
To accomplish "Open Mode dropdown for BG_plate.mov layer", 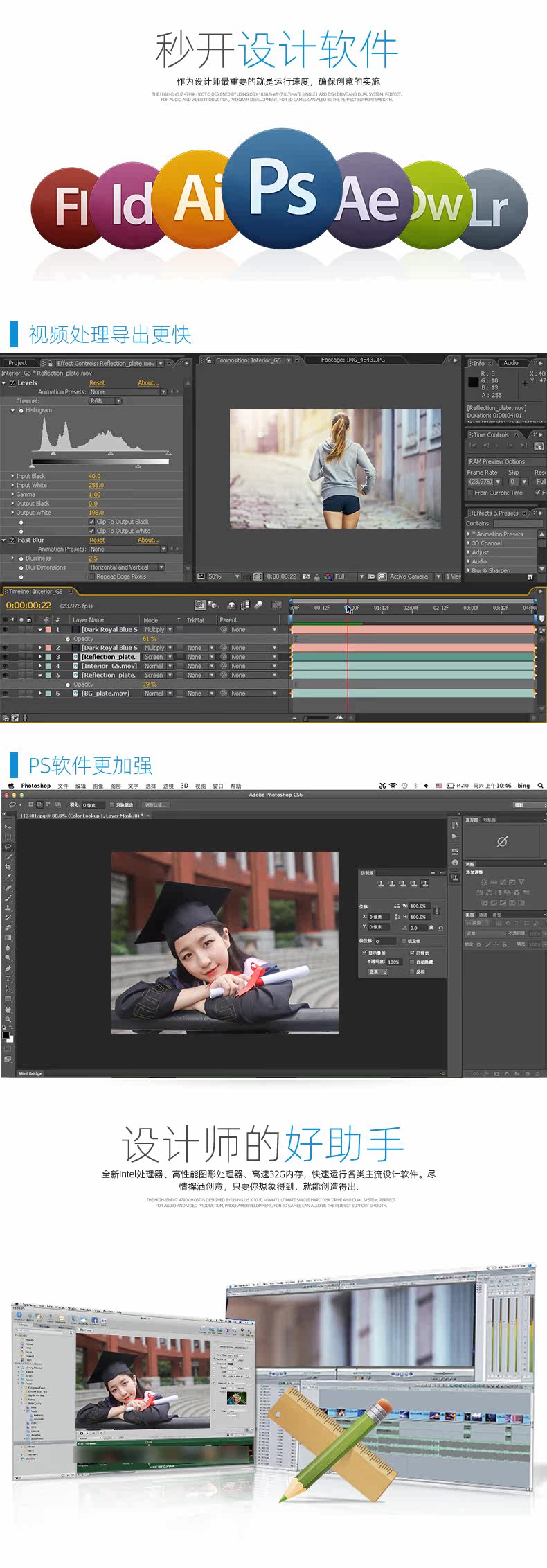I will (159, 693).
